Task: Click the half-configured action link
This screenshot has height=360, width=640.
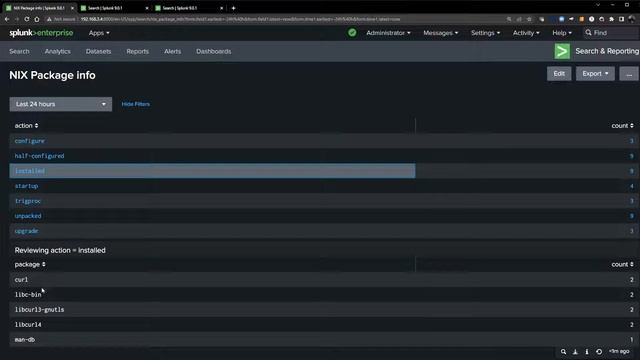Action: tap(39, 156)
